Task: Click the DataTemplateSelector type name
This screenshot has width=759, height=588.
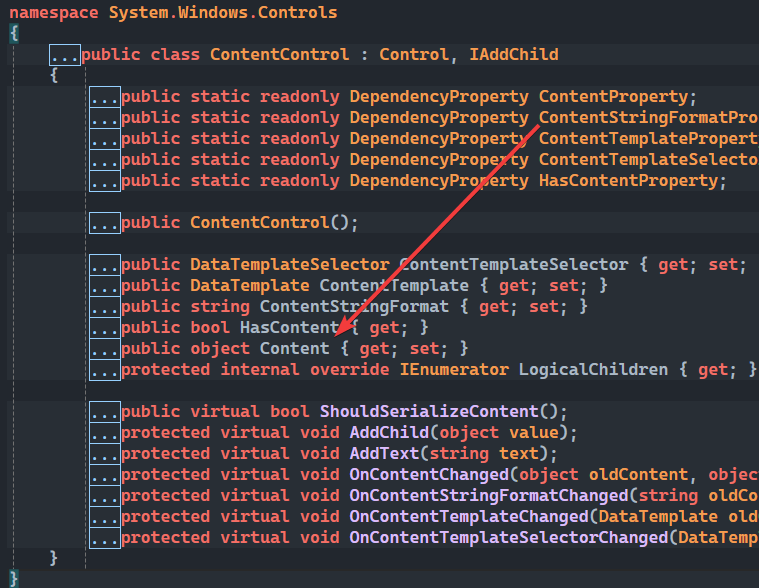Action: click(289, 265)
